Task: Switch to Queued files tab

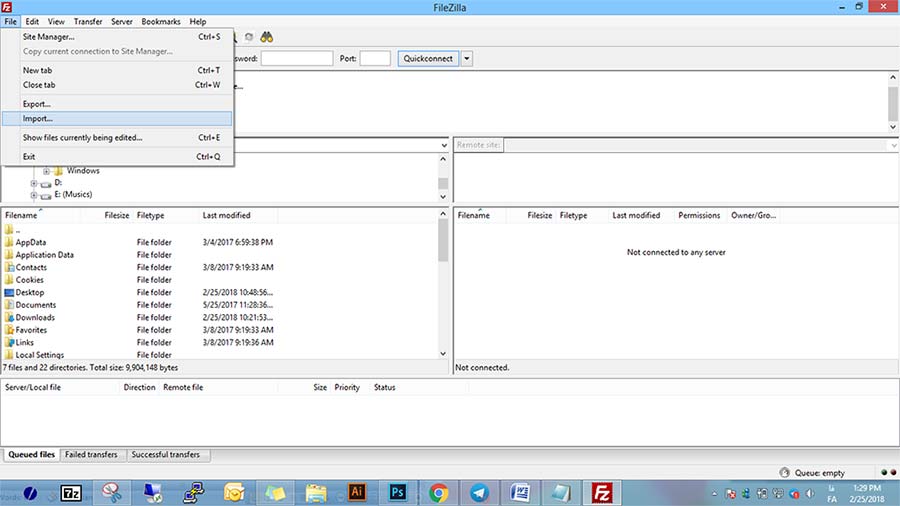Action: click(x=31, y=454)
